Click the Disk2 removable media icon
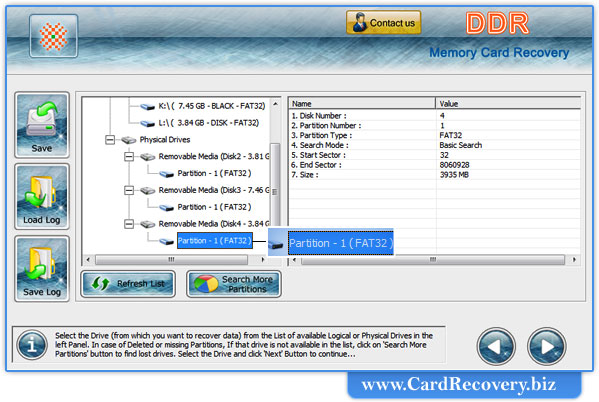 coord(147,157)
